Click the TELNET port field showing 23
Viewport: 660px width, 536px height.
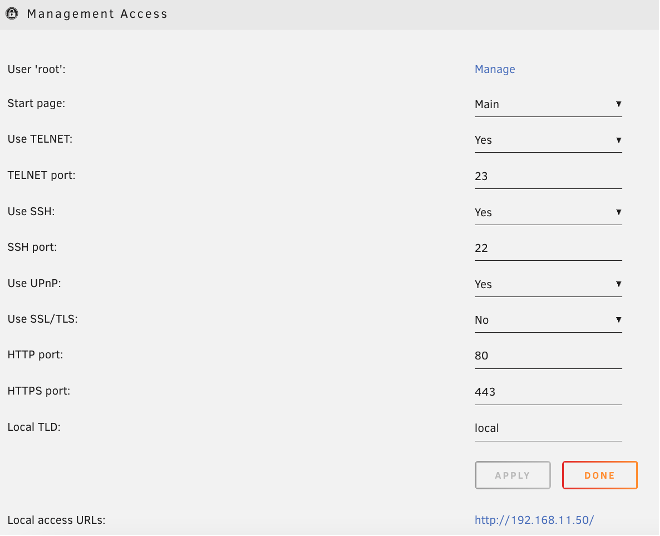click(x=548, y=176)
